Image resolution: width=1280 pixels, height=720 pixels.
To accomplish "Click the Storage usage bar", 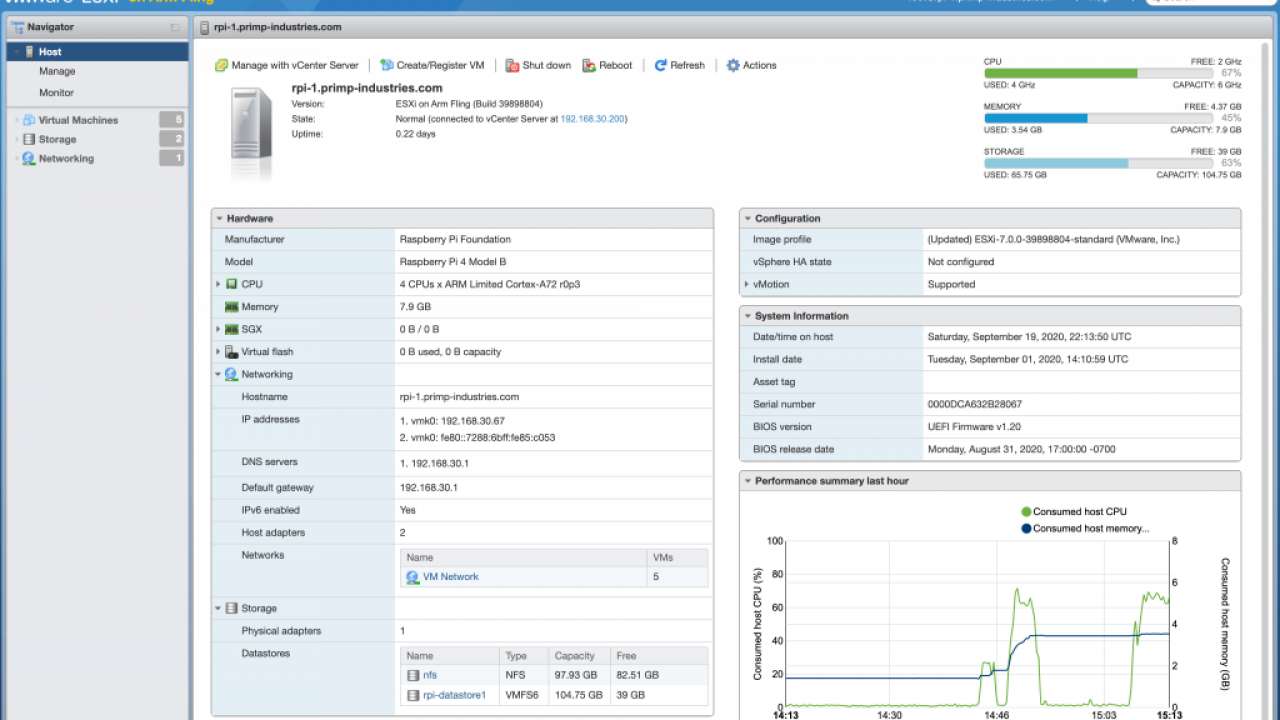I will [x=1099, y=163].
